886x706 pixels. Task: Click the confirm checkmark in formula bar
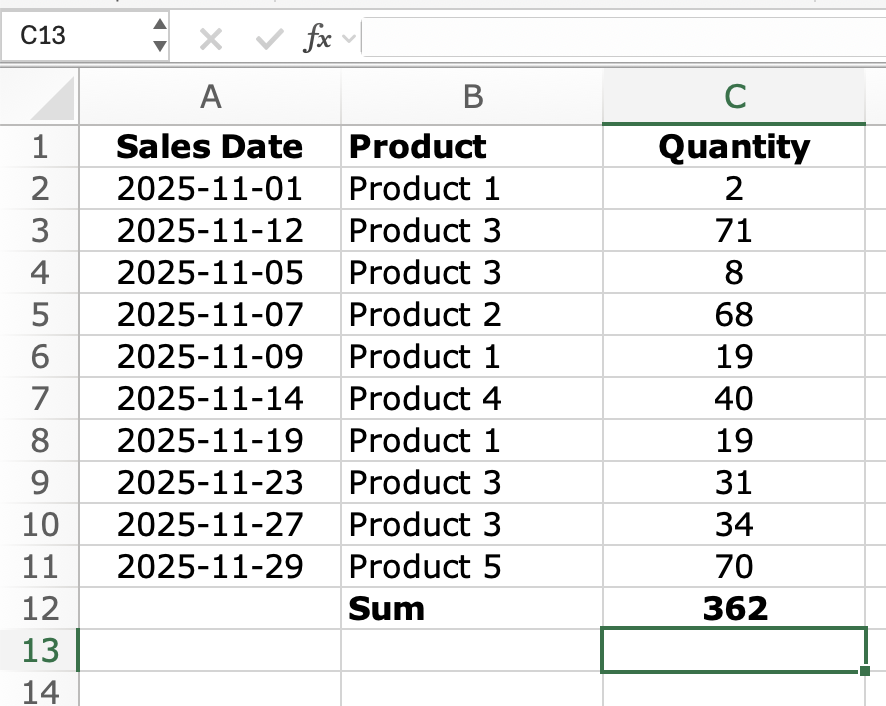(x=268, y=39)
